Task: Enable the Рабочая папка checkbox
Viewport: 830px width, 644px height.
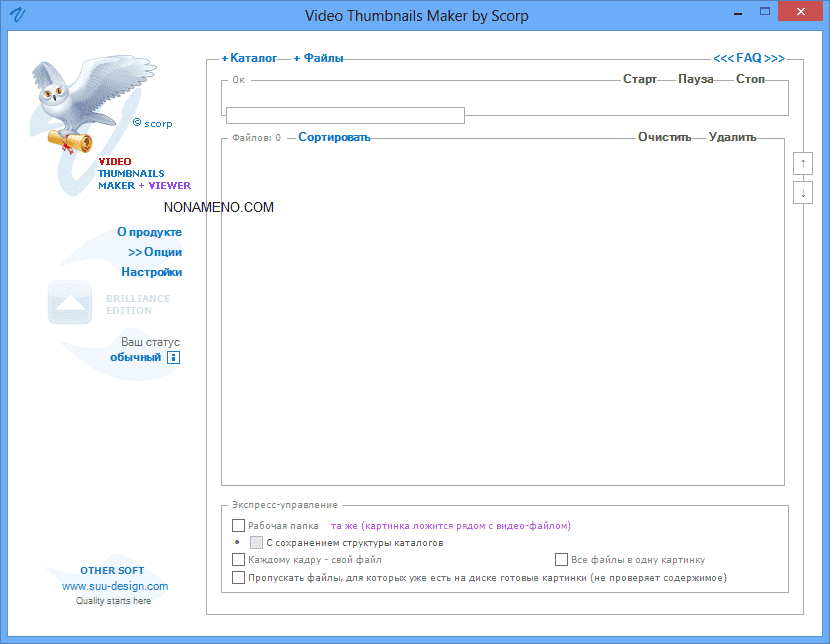Action: pyautogui.click(x=238, y=525)
